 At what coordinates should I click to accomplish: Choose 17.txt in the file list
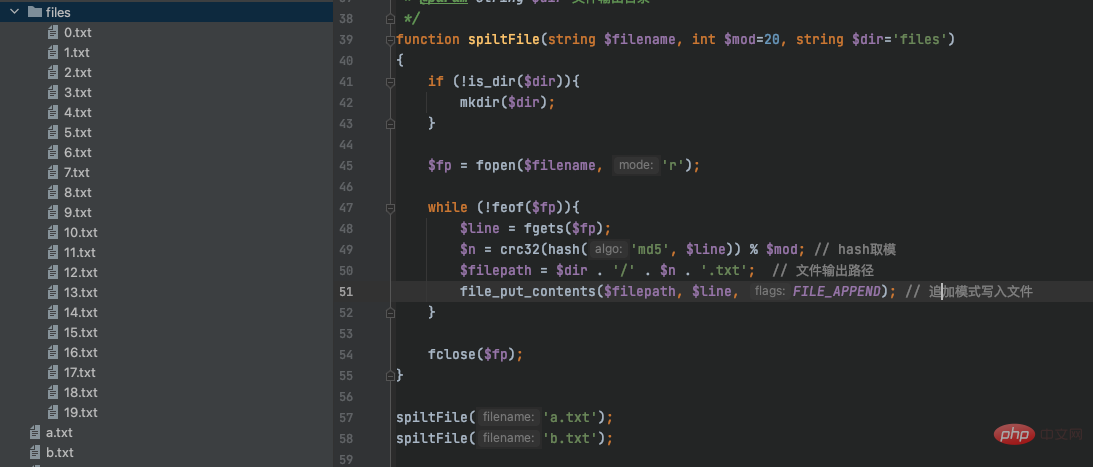point(80,372)
